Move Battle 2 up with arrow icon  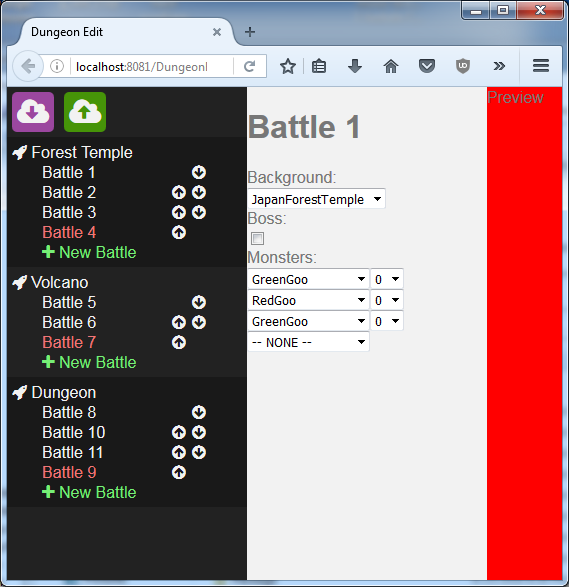click(x=179, y=192)
